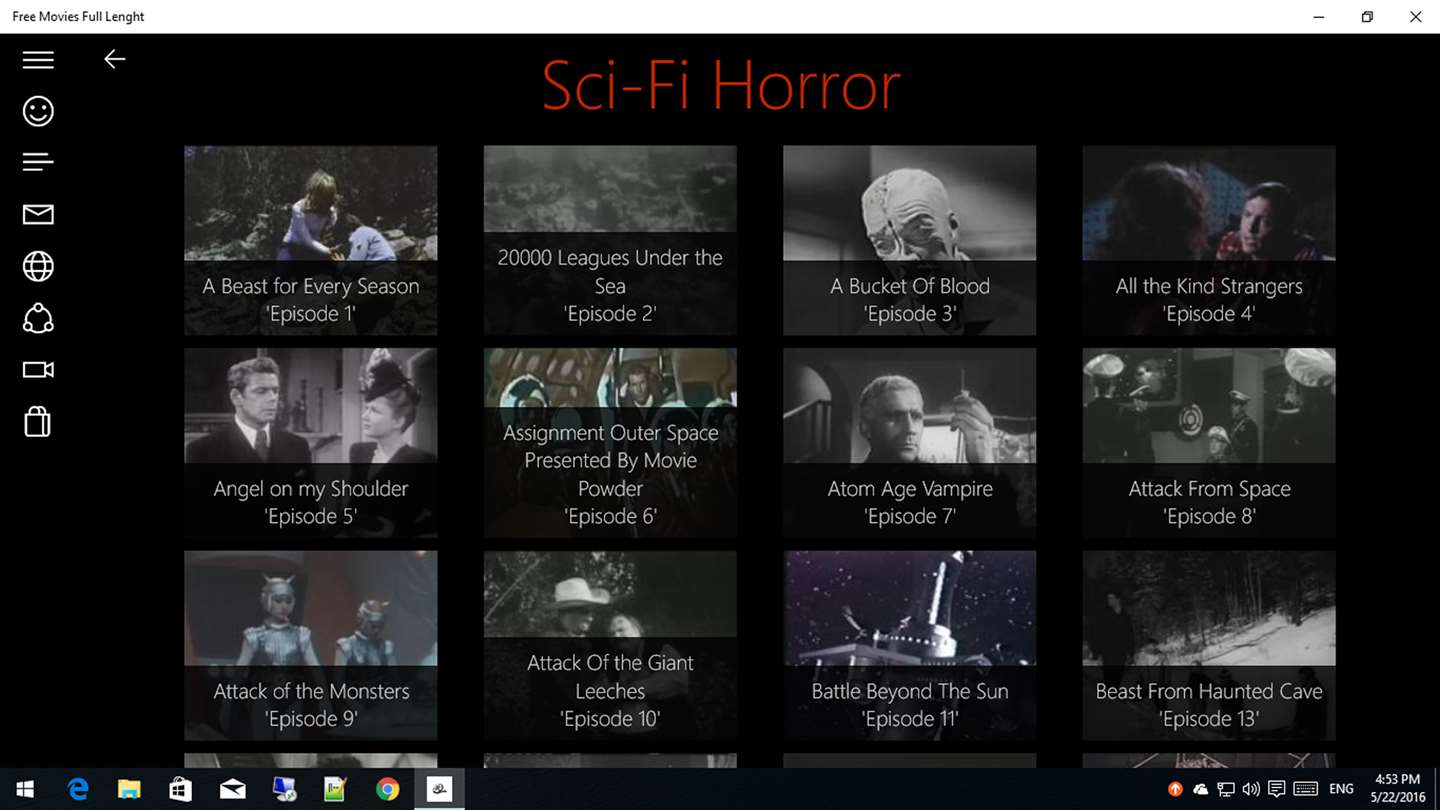Go back using the left arrow
The image size is (1440, 810).
[115, 60]
